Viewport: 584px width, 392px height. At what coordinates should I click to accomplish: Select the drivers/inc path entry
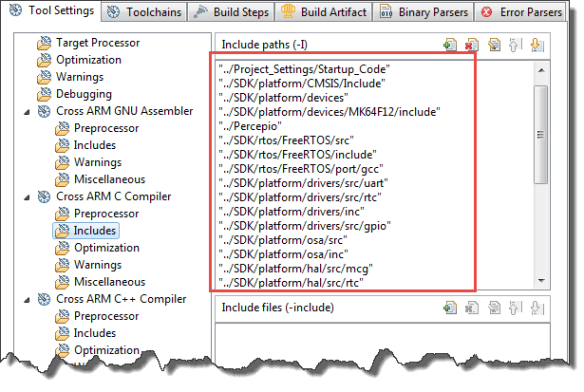[x=291, y=212]
